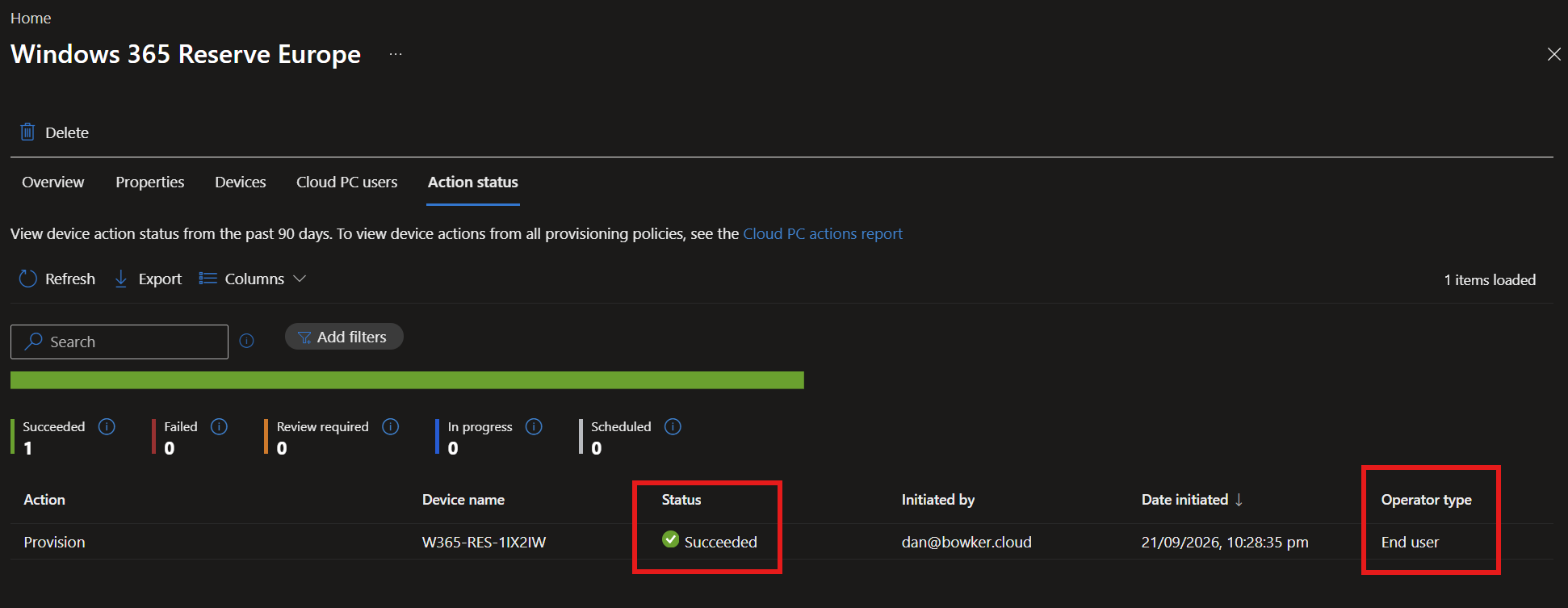Click the Succeeded status text in row
The width and height of the screenshot is (1568, 608).
(721, 542)
